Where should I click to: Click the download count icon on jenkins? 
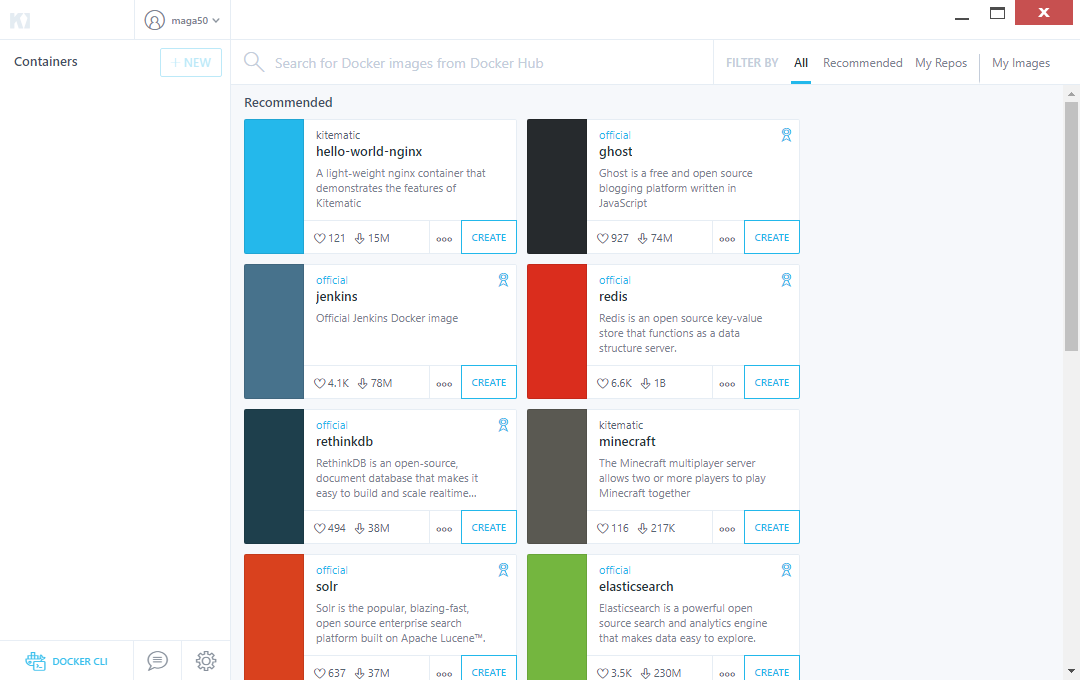[362, 383]
